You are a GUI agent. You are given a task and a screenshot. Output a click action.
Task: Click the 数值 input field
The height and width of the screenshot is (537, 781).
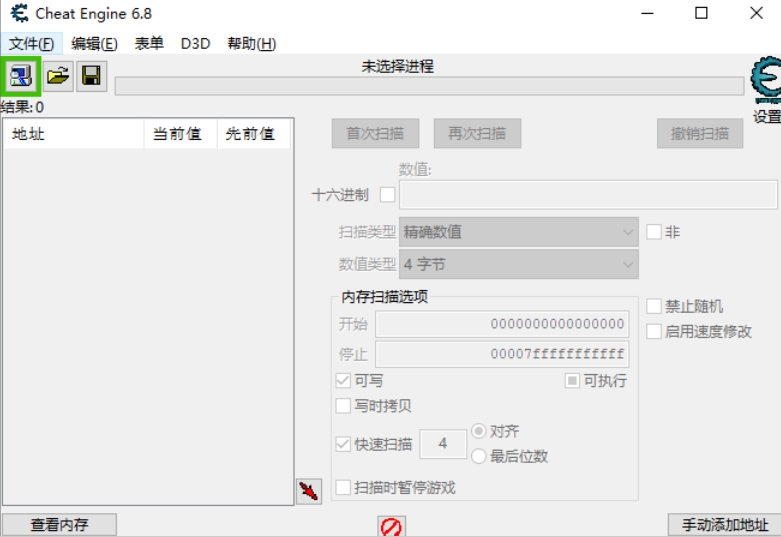click(588, 194)
